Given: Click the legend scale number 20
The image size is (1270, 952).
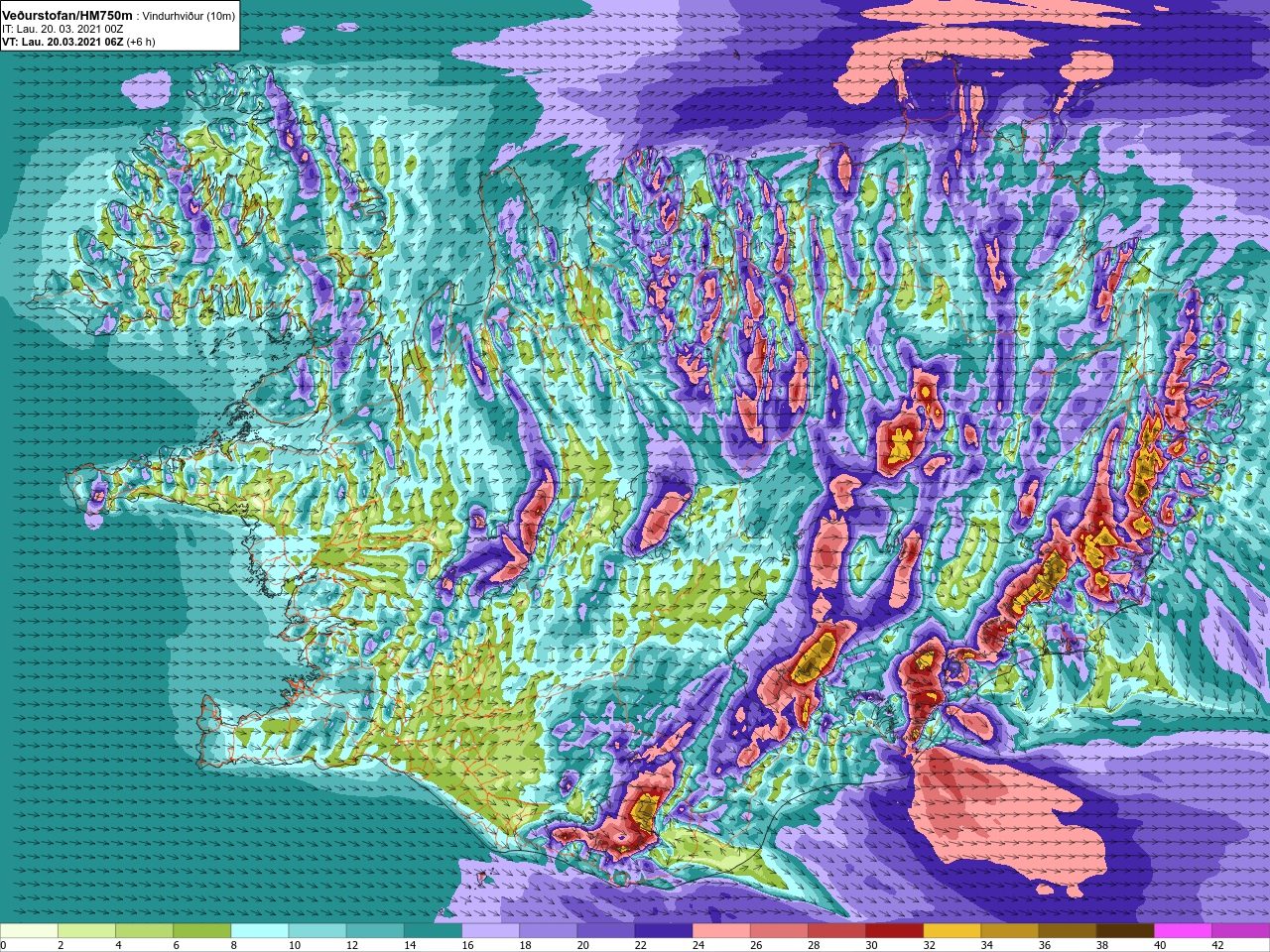Looking at the screenshot, I should (582, 945).
